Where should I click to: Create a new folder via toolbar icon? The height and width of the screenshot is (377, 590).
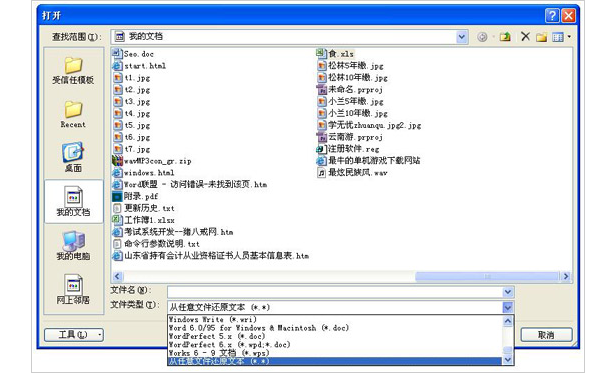pos(541,37)
